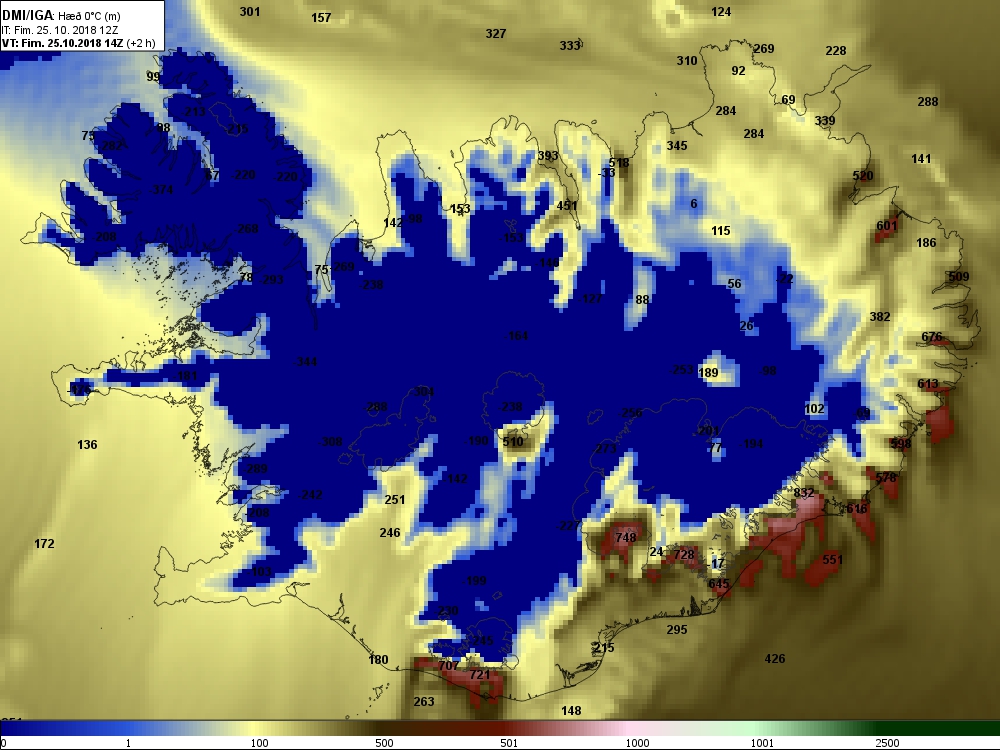1000x750 pixels.
Task: Click the map value '451'
Action: (567, 205)
